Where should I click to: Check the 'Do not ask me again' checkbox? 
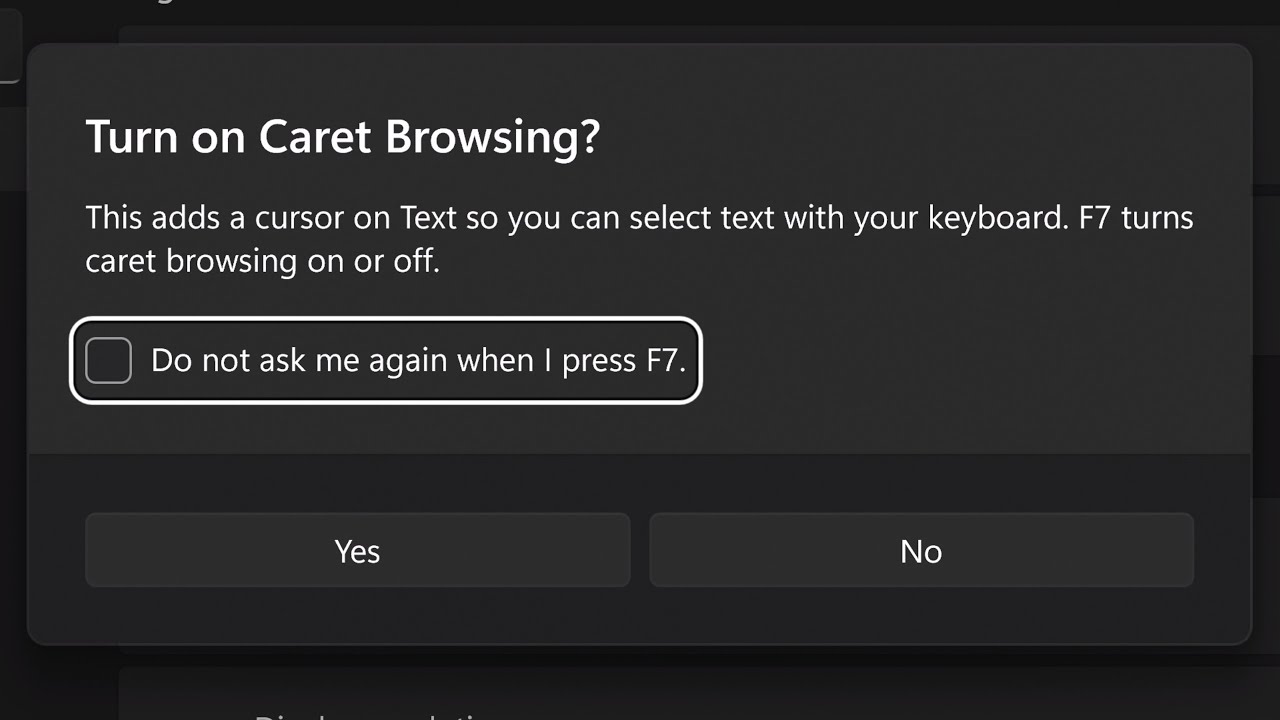click(108, 360)
